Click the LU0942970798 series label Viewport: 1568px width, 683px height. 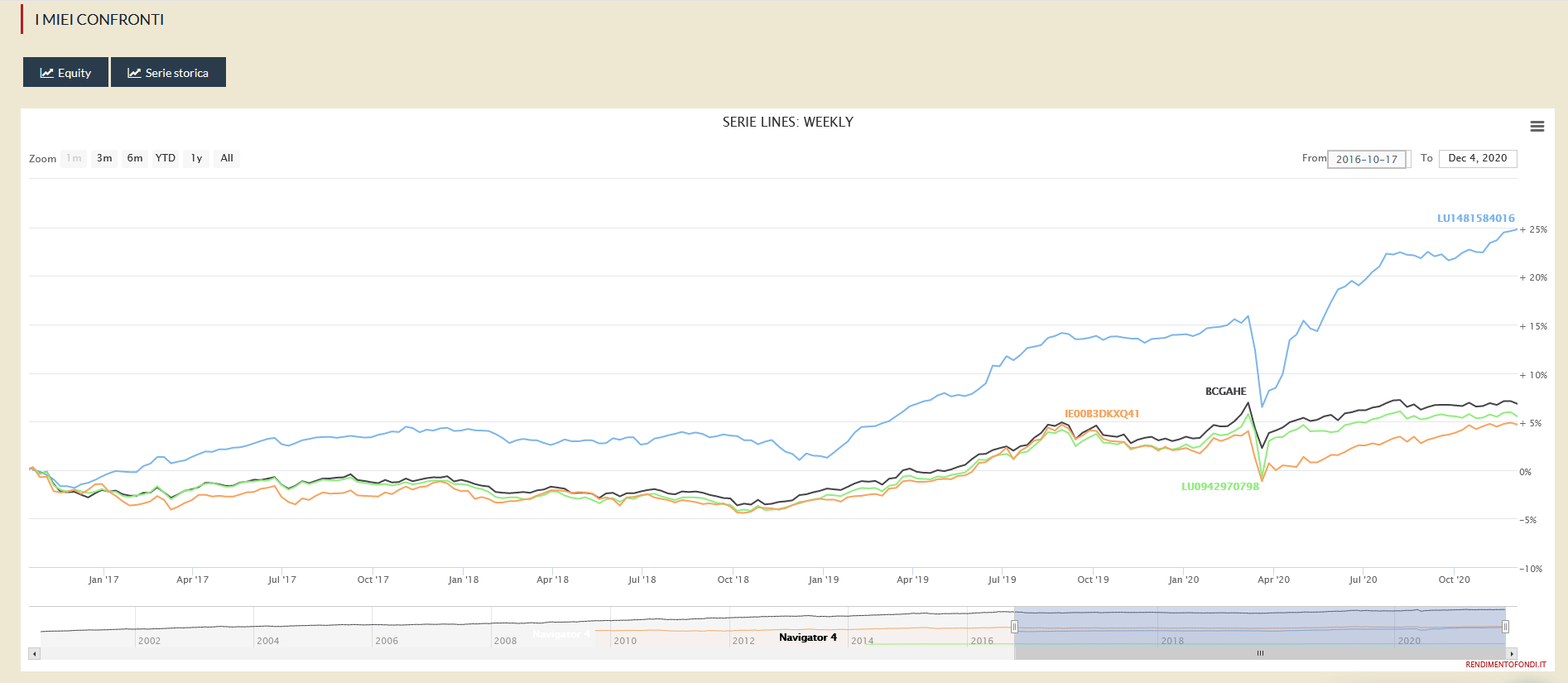coord(1219,487)
